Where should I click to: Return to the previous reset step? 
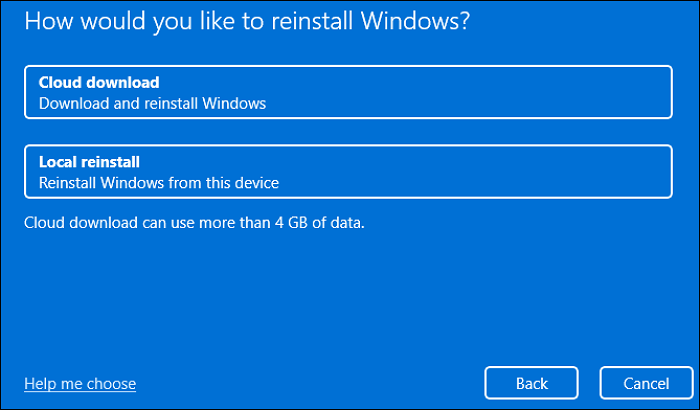click(531, 383)
